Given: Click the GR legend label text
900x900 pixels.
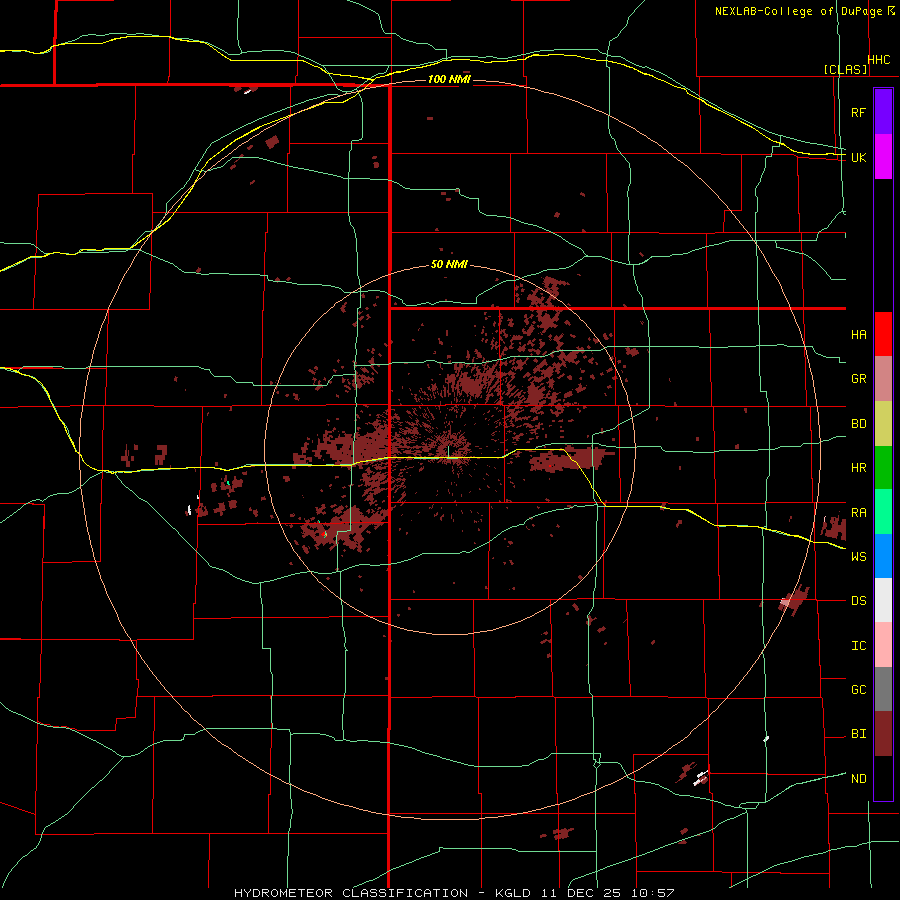Looking at the screenshot, I should tap(858, 379).
